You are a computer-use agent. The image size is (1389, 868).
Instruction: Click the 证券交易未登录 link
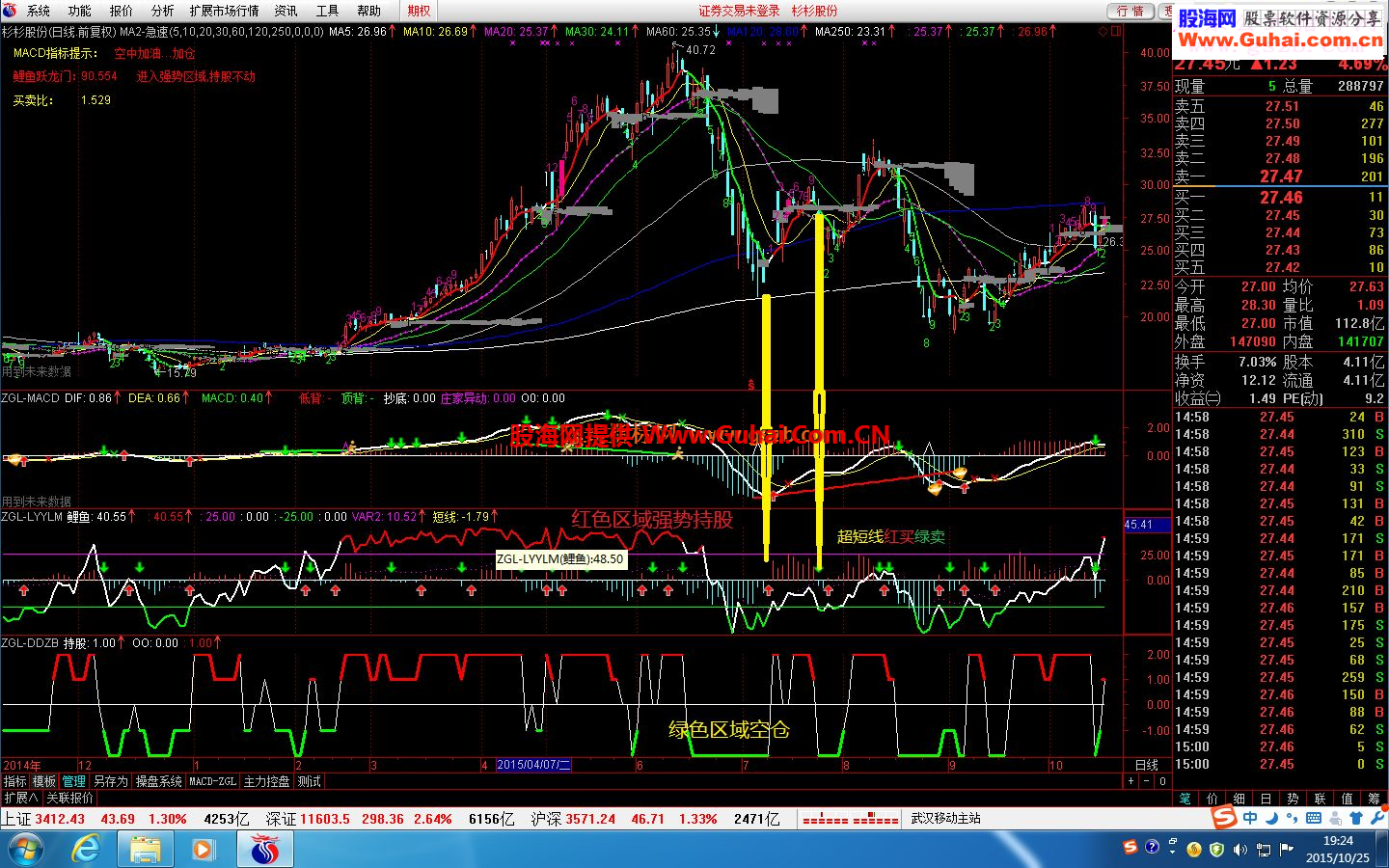click(x=739, y=11)
